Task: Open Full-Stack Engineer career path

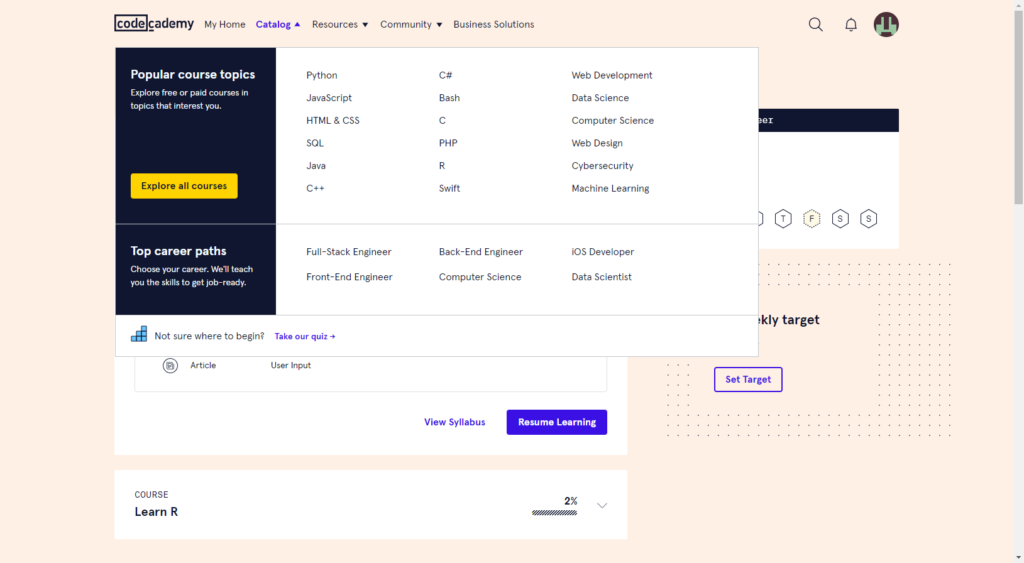Action: [x=349, y=251]
